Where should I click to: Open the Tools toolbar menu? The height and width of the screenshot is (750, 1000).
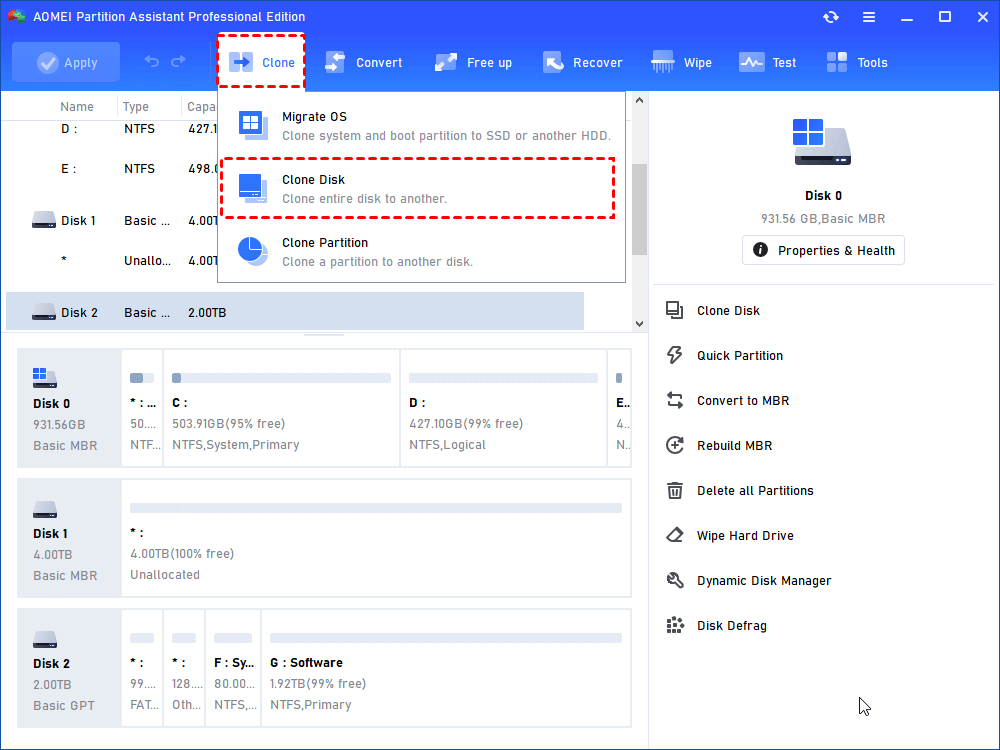(857, 62)
